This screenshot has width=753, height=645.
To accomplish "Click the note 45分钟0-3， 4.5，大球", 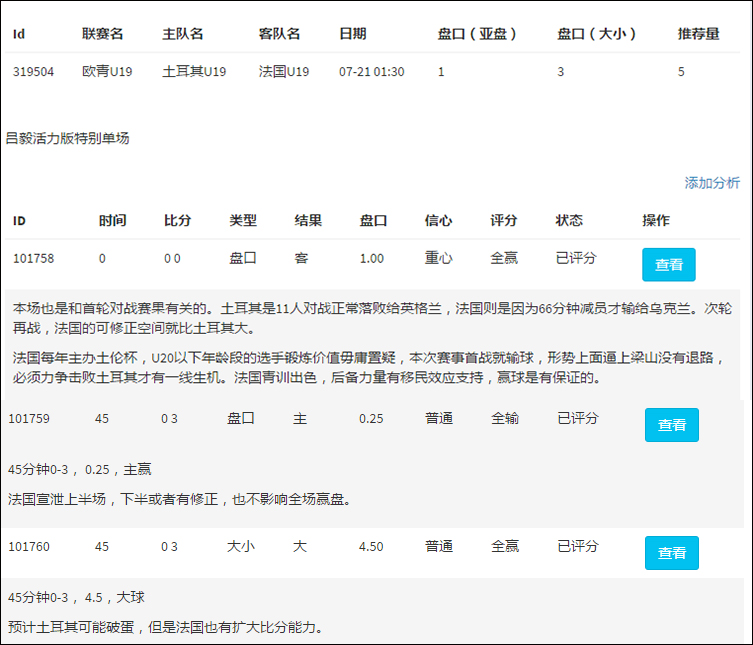I will coord(76,597).
